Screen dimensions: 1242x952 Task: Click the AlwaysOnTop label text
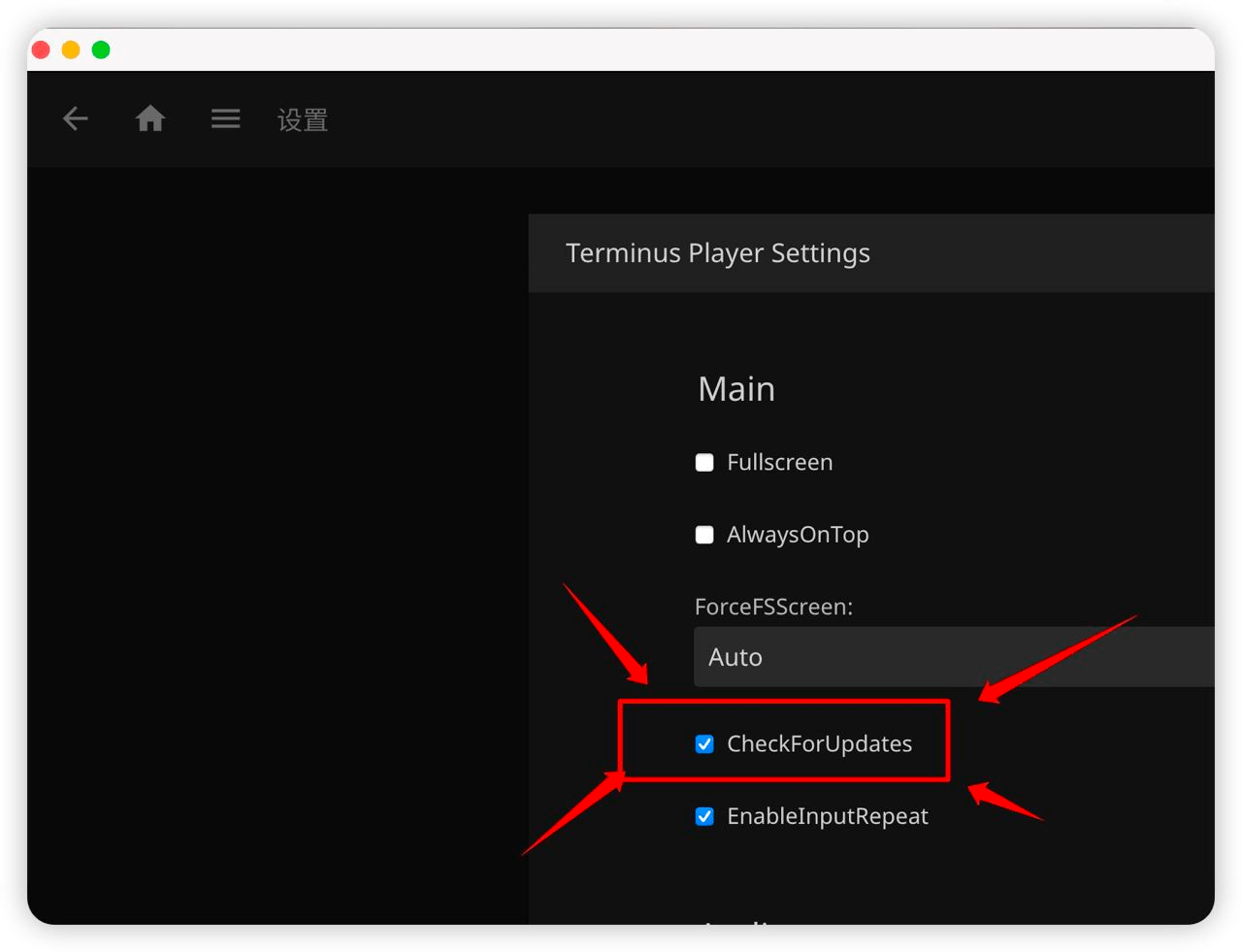(x=798, y=535)
